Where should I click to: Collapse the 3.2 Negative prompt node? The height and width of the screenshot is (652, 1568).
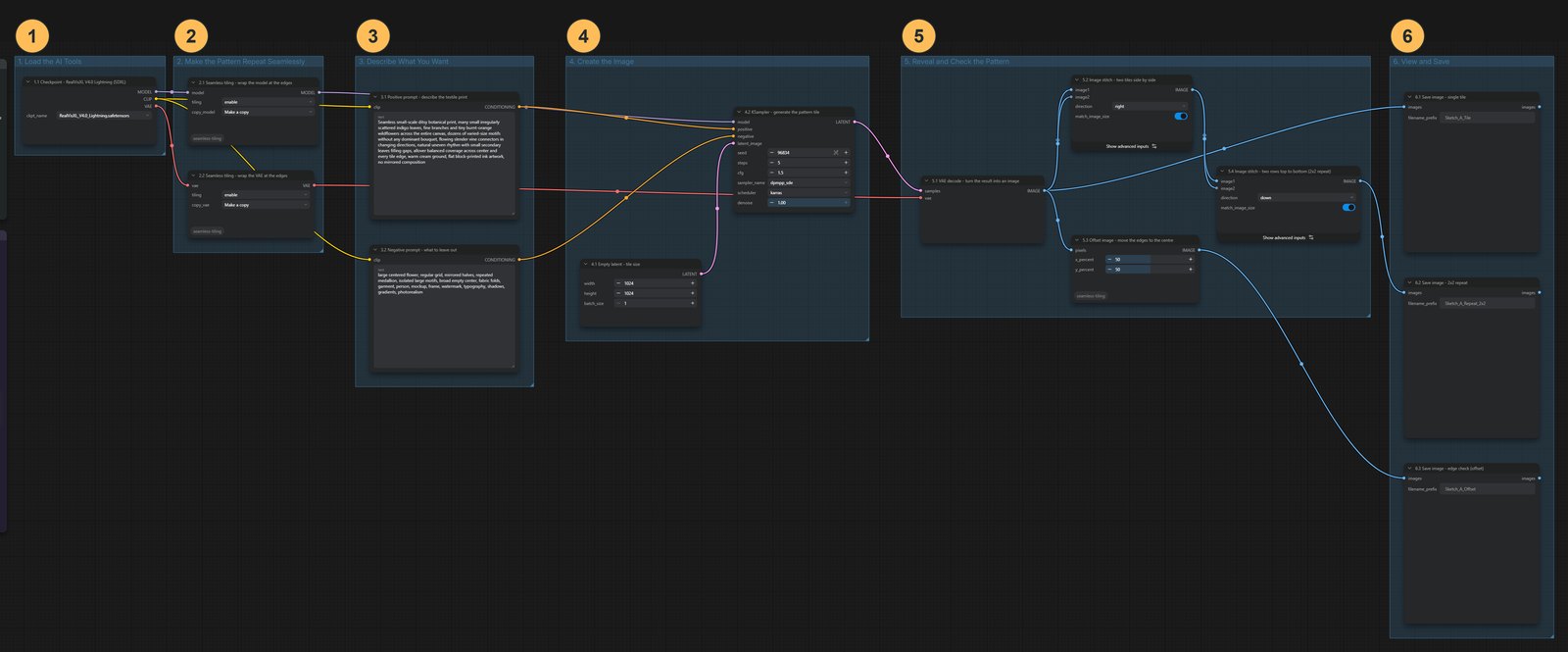[375, 250]
